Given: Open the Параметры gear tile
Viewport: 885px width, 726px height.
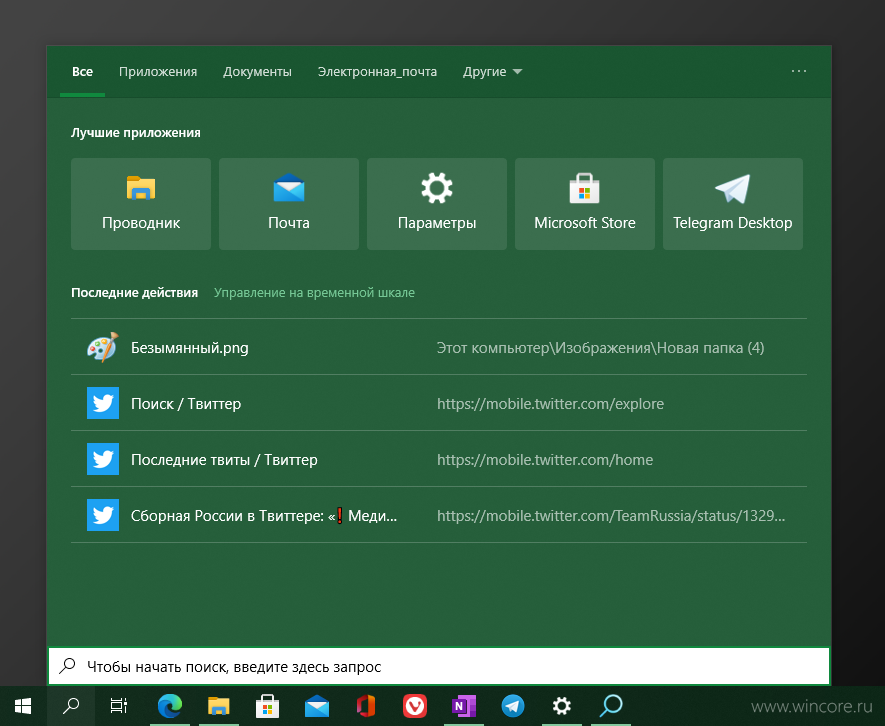Looking at the screenshot, I should click(436, 204).
